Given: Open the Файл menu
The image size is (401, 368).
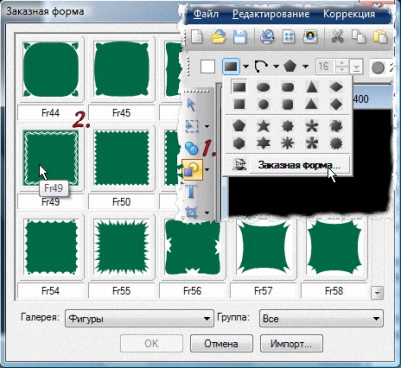Looking at the screenshot, I should tap(206, 14).
